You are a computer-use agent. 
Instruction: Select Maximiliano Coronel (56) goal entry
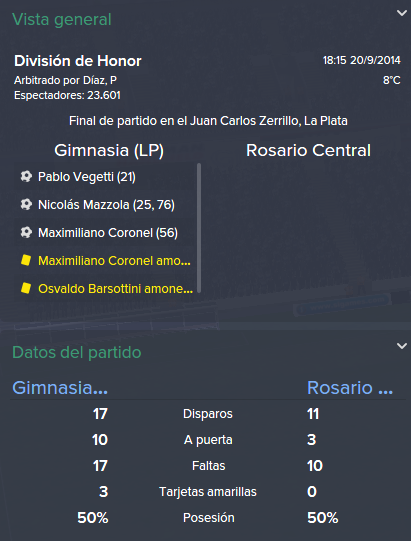click(108, 233)
